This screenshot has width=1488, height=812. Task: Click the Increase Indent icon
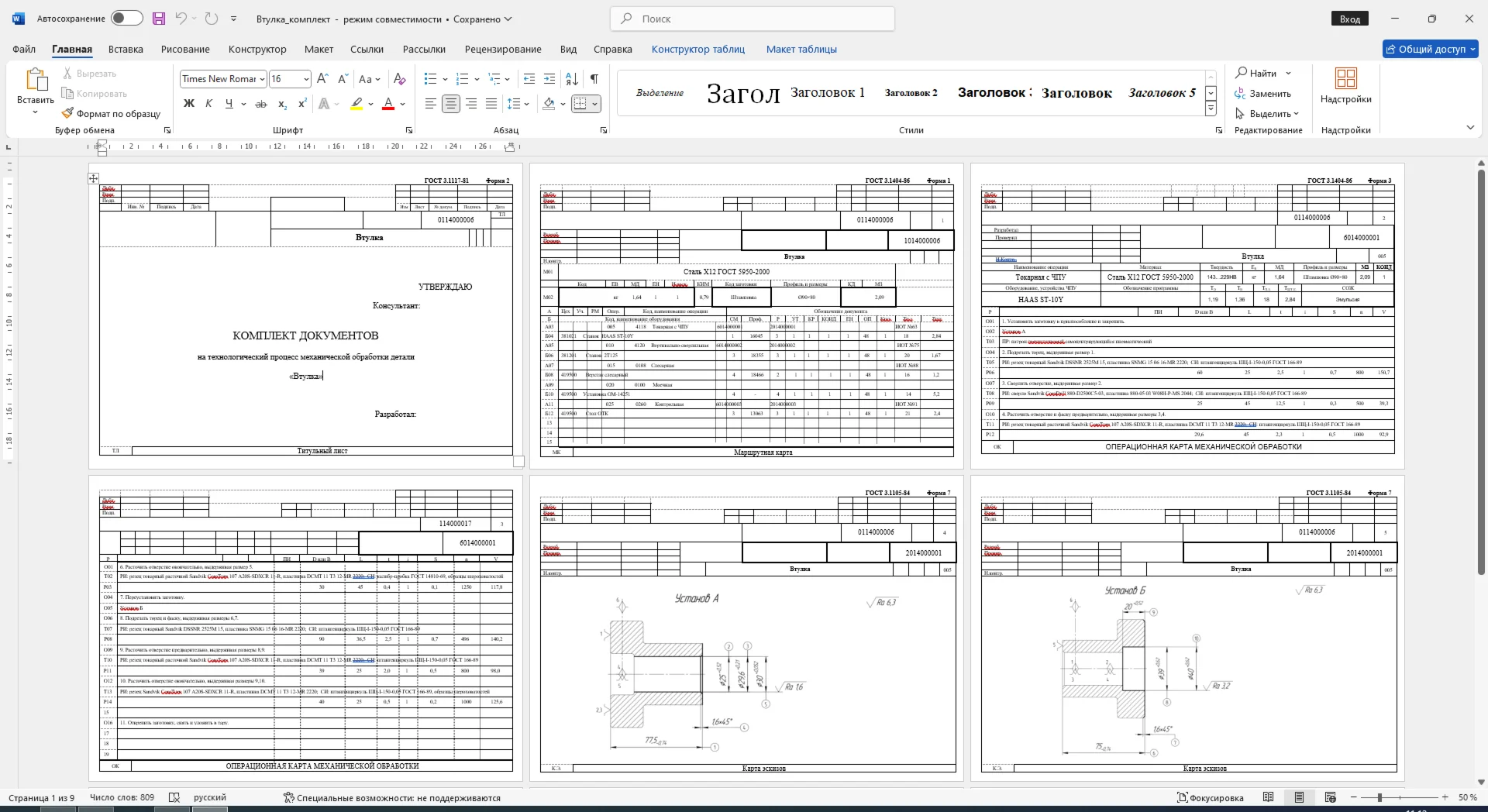(549, 79)
